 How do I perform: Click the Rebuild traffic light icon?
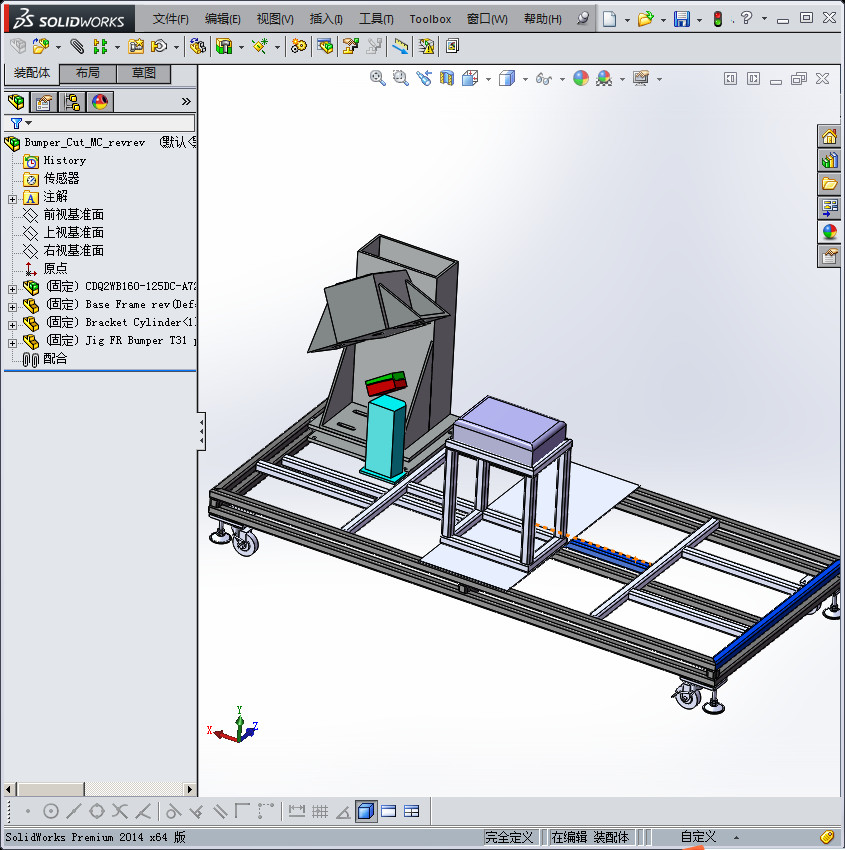click(717, 19)
